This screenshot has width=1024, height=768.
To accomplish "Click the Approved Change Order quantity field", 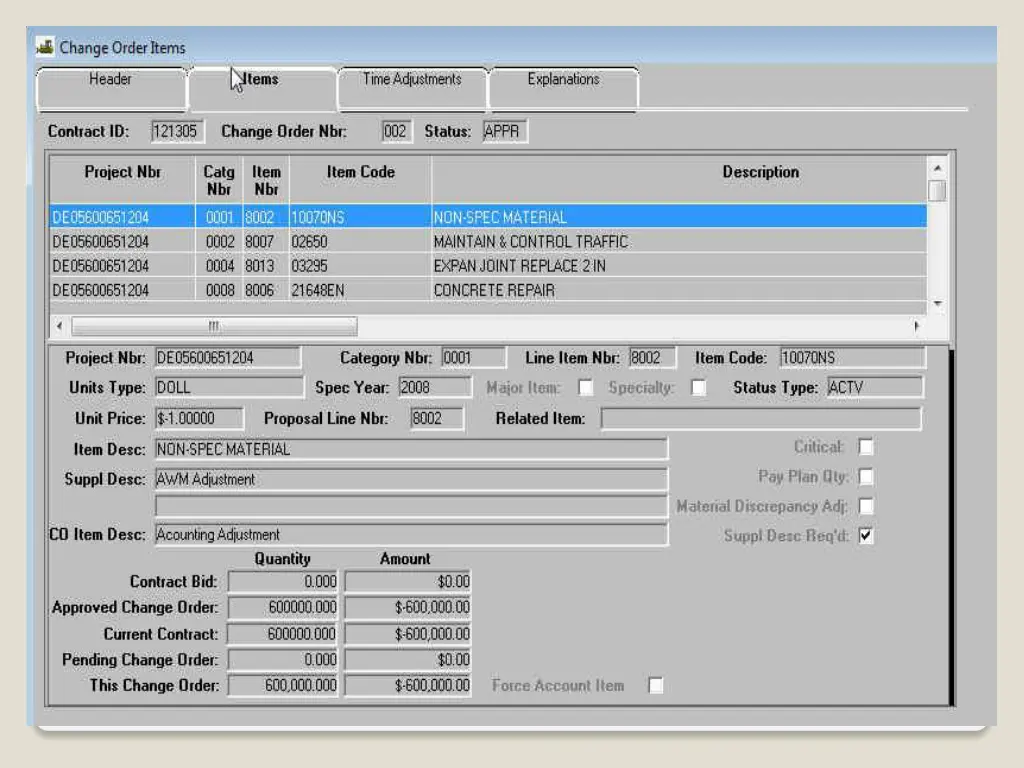I will [283, 607].
